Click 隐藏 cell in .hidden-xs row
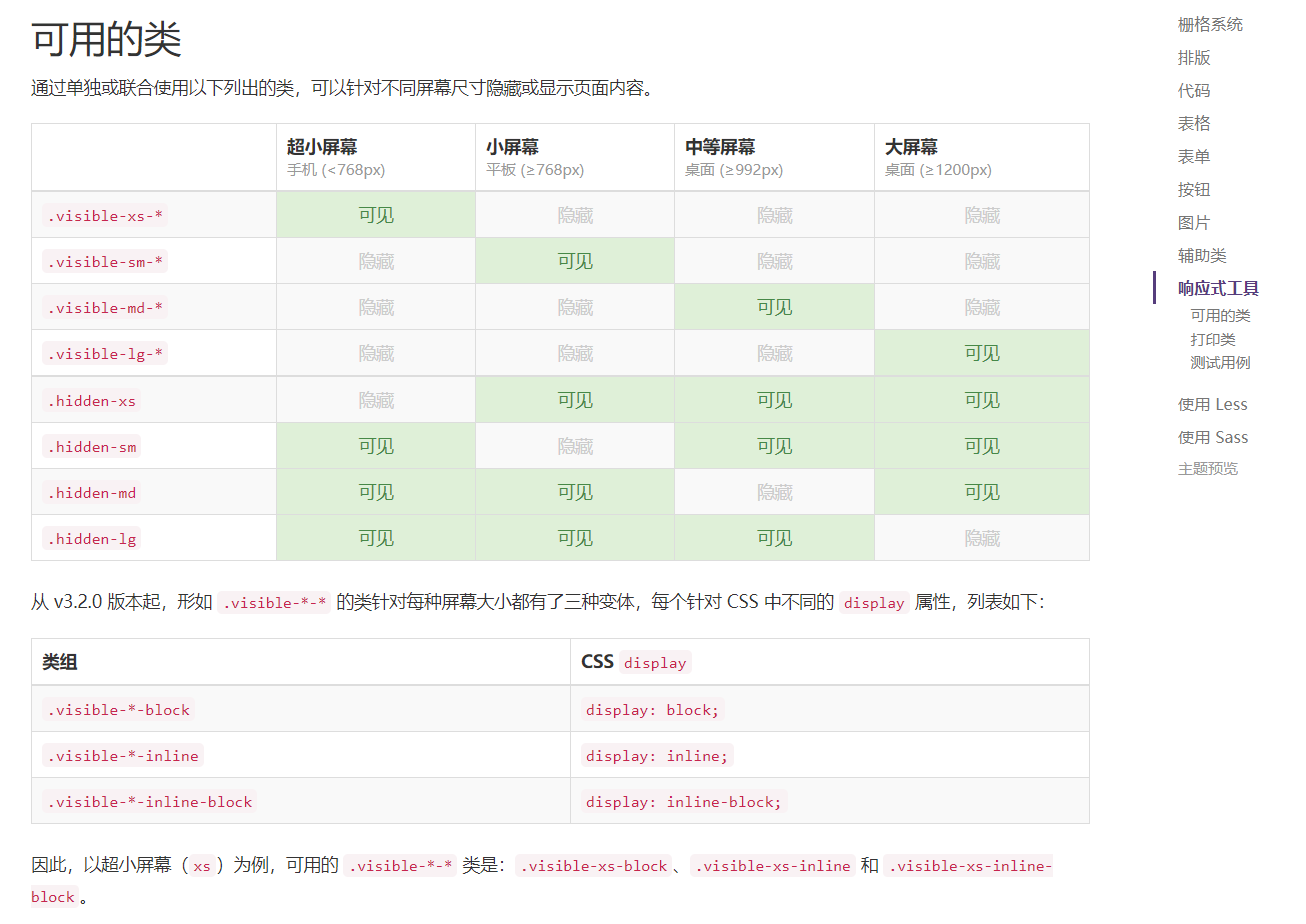This screenshot has height=924, width=1306. [376, 400]
